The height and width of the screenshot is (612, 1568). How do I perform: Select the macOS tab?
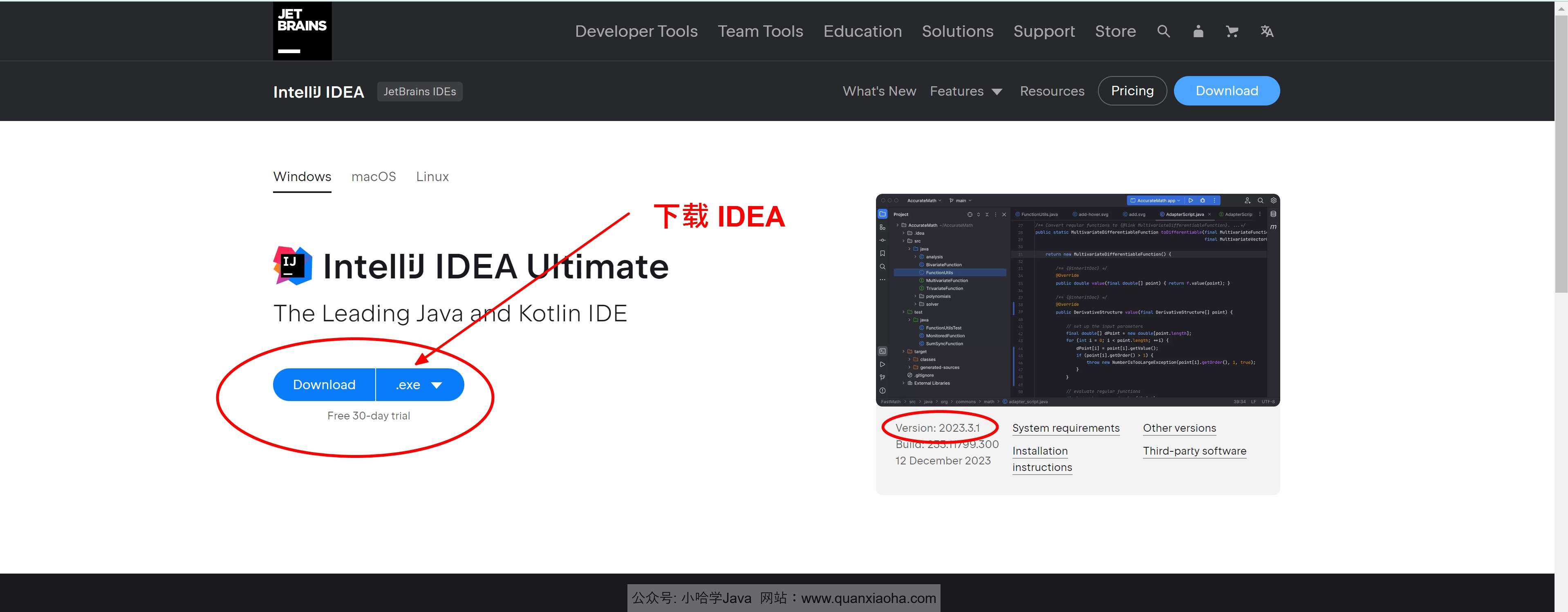point(374,177)
